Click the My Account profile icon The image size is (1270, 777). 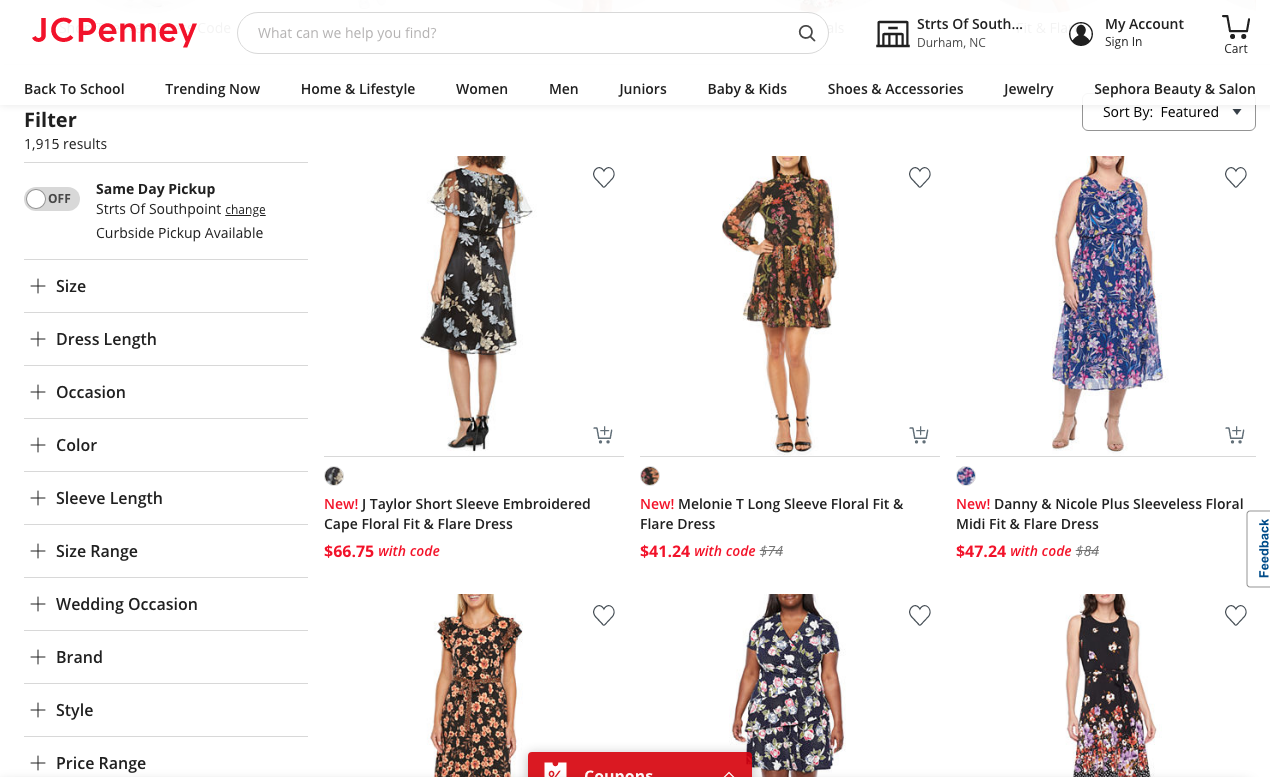(1081, 33)
